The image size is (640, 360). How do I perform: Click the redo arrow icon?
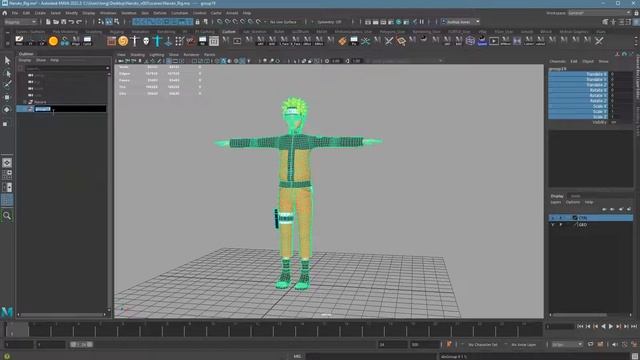tap(79, 22)
